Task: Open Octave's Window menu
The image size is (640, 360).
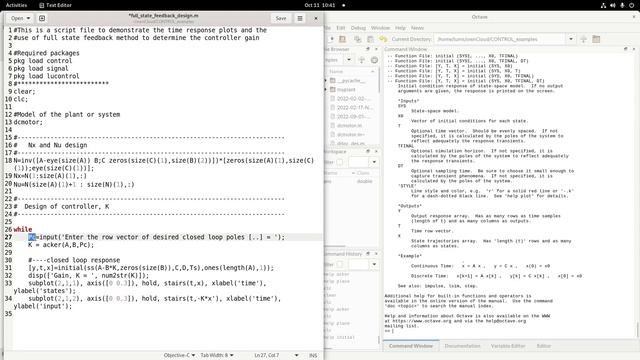Action: [x=380, y=28]
